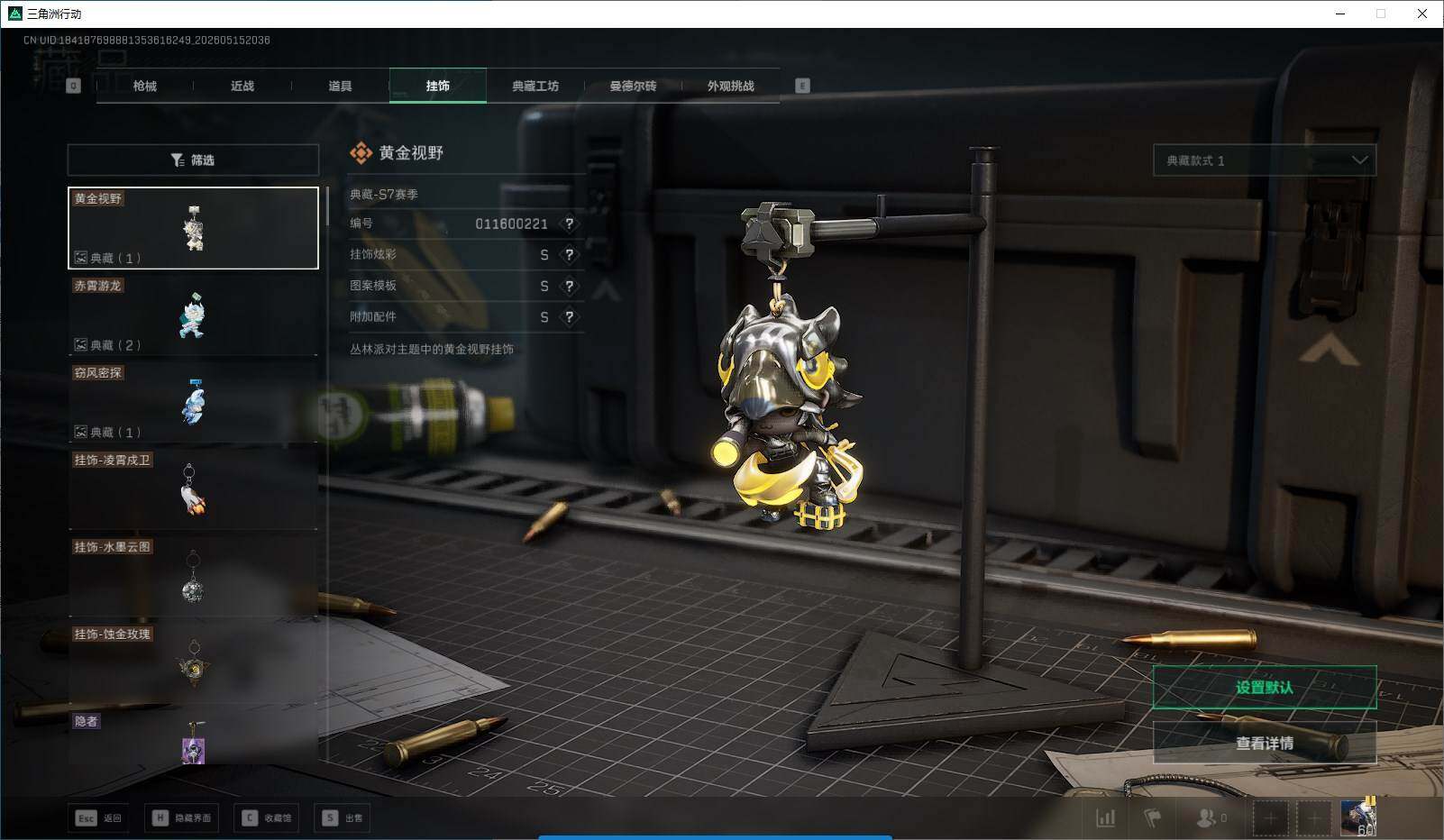Open the 筛选 filter button
The image size is (1444, 840).
coord(193,160)
